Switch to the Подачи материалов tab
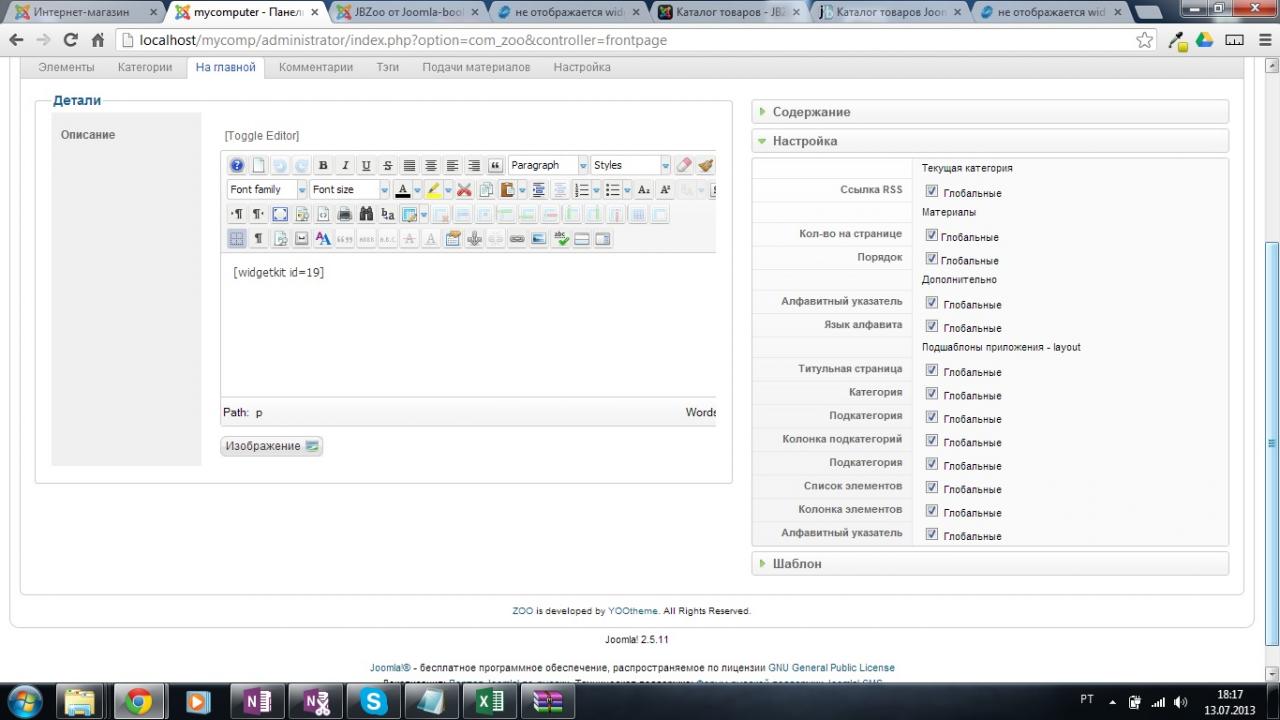This screenshot has height=720, width=1280. [x=476, y=67]
